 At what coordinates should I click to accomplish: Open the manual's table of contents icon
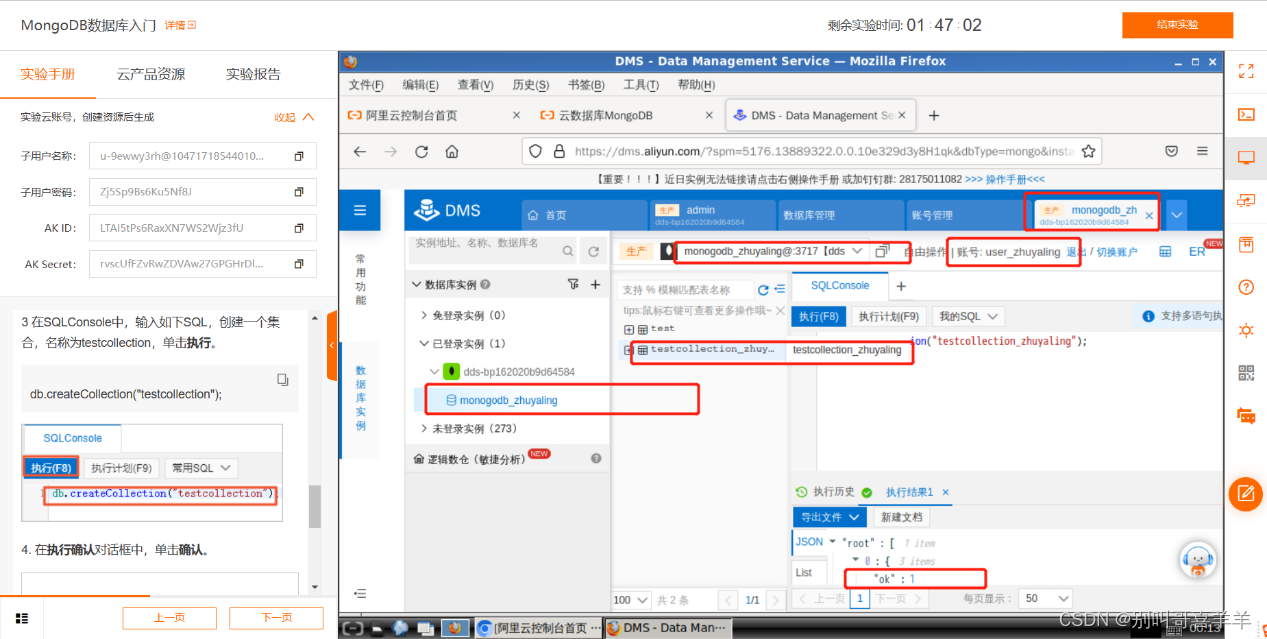21,618
